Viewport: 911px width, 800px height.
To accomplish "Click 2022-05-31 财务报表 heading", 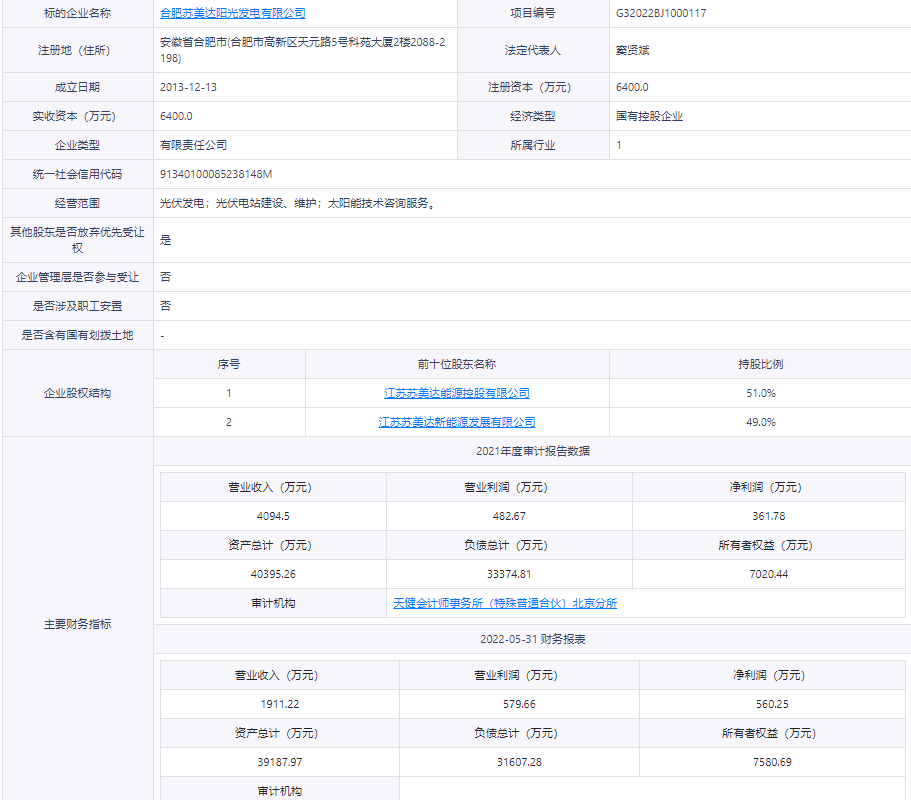I will coord(533,640).
